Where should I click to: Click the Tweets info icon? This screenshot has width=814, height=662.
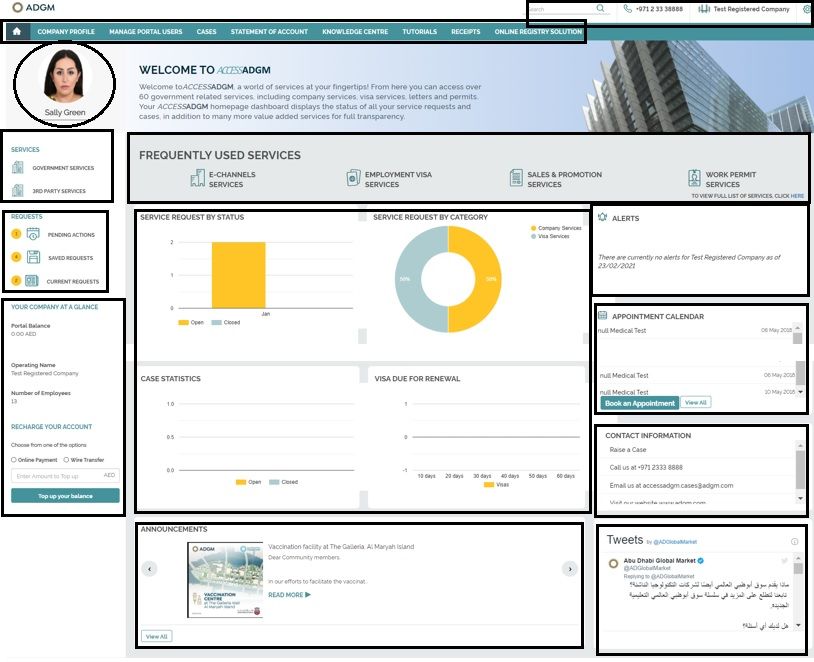click(794, 542)
